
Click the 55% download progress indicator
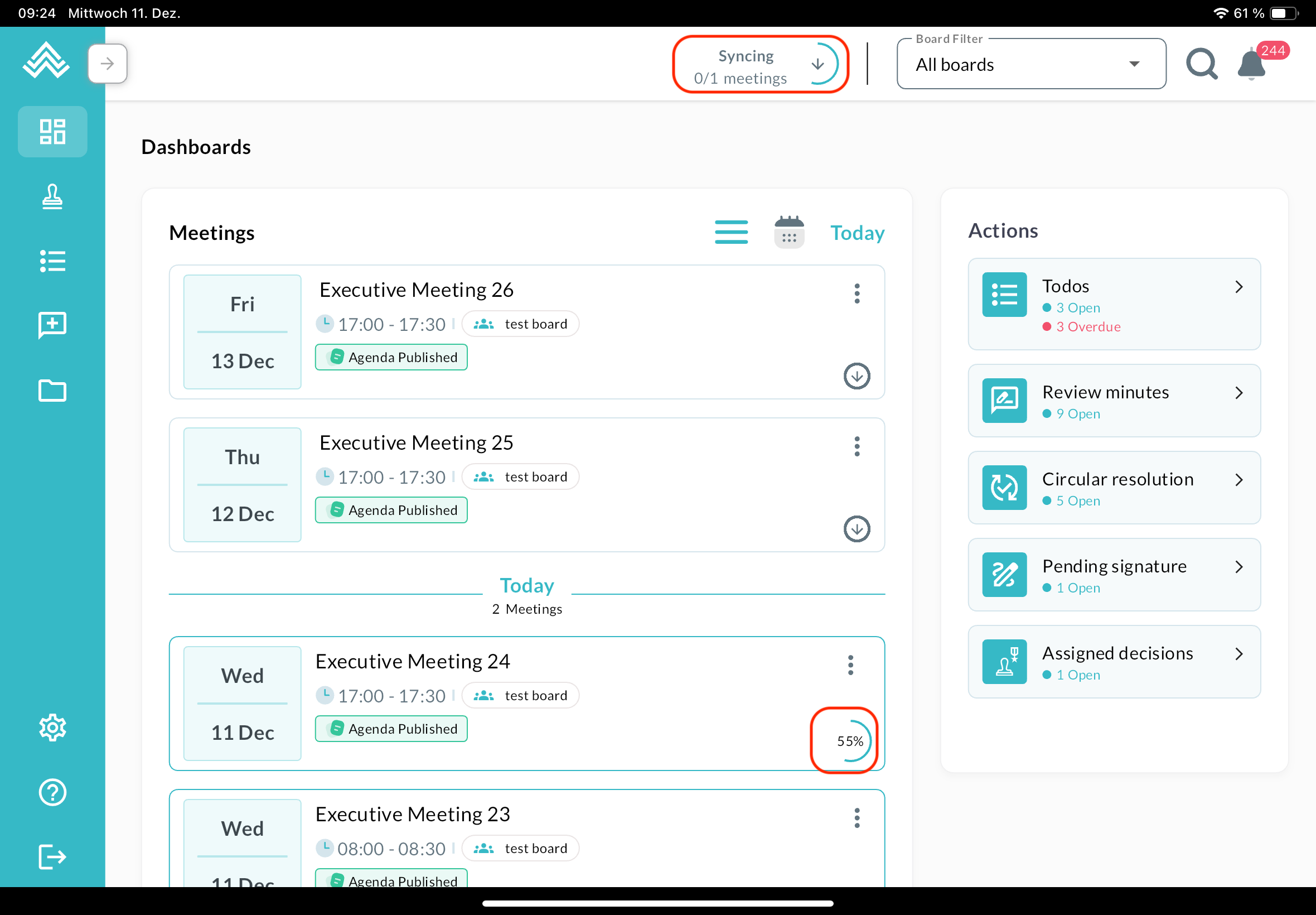[850, 741]
